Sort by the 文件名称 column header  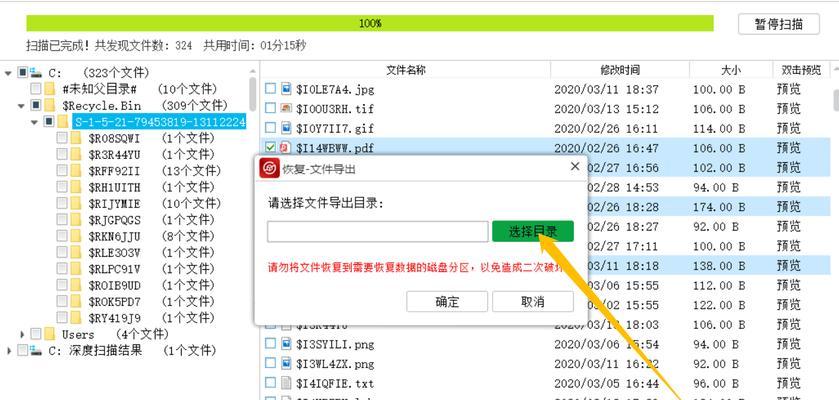click(406, 70)
